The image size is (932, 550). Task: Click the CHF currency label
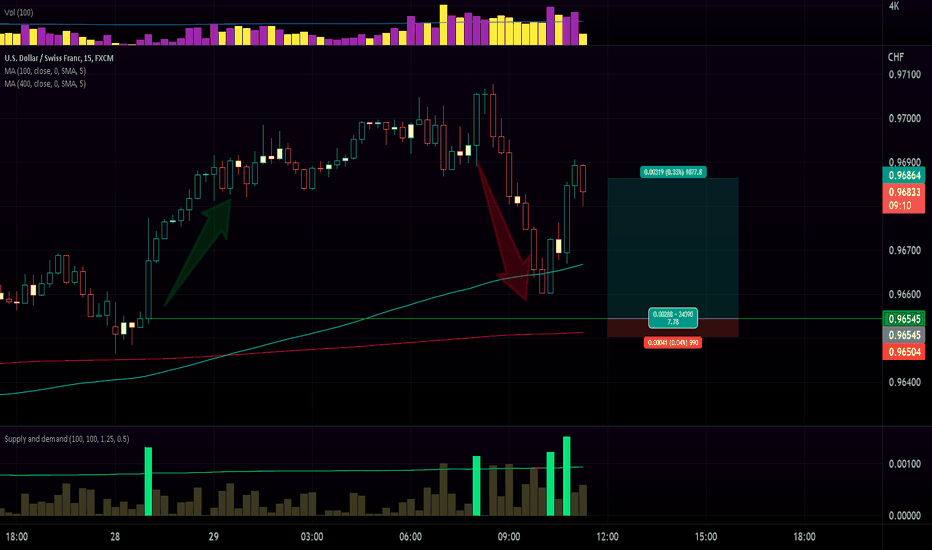tap(896, 57)
